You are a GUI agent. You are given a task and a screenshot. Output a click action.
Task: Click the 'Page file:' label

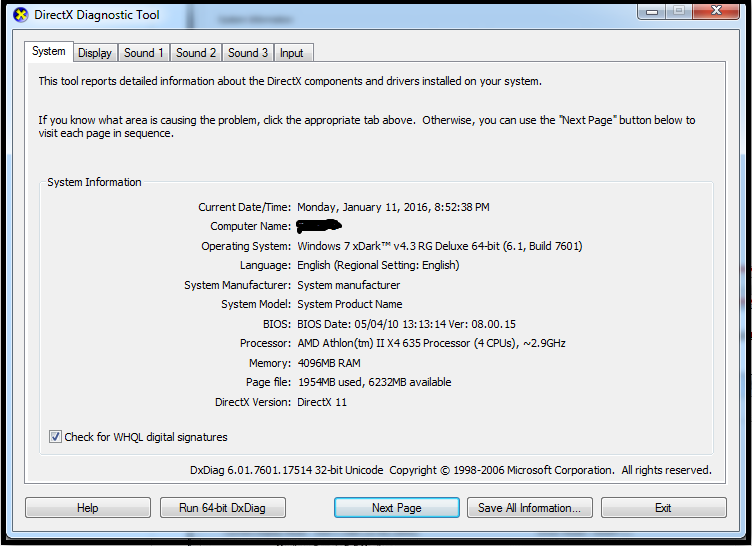pos(268,382)
